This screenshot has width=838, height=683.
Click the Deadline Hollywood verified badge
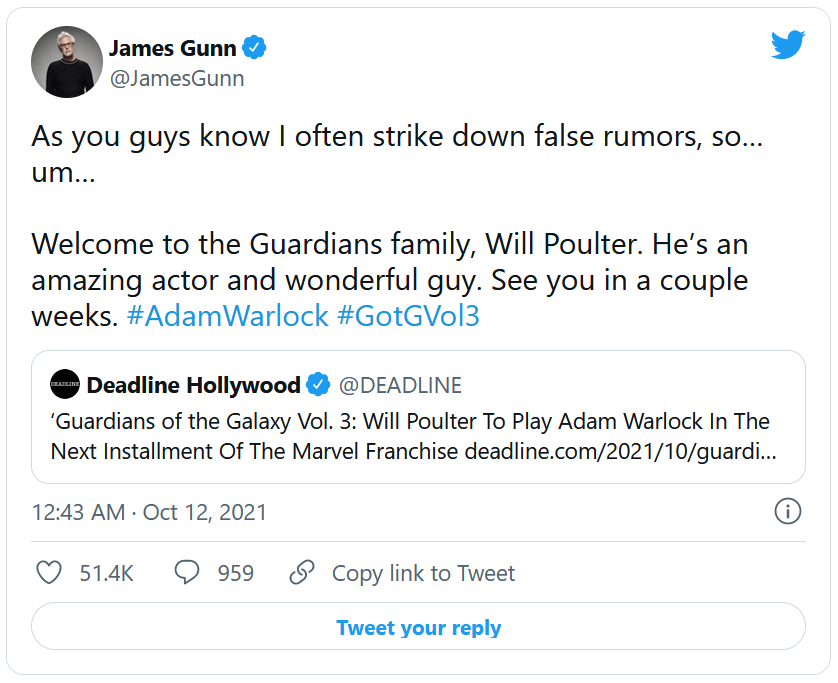(x=318, y=385)
